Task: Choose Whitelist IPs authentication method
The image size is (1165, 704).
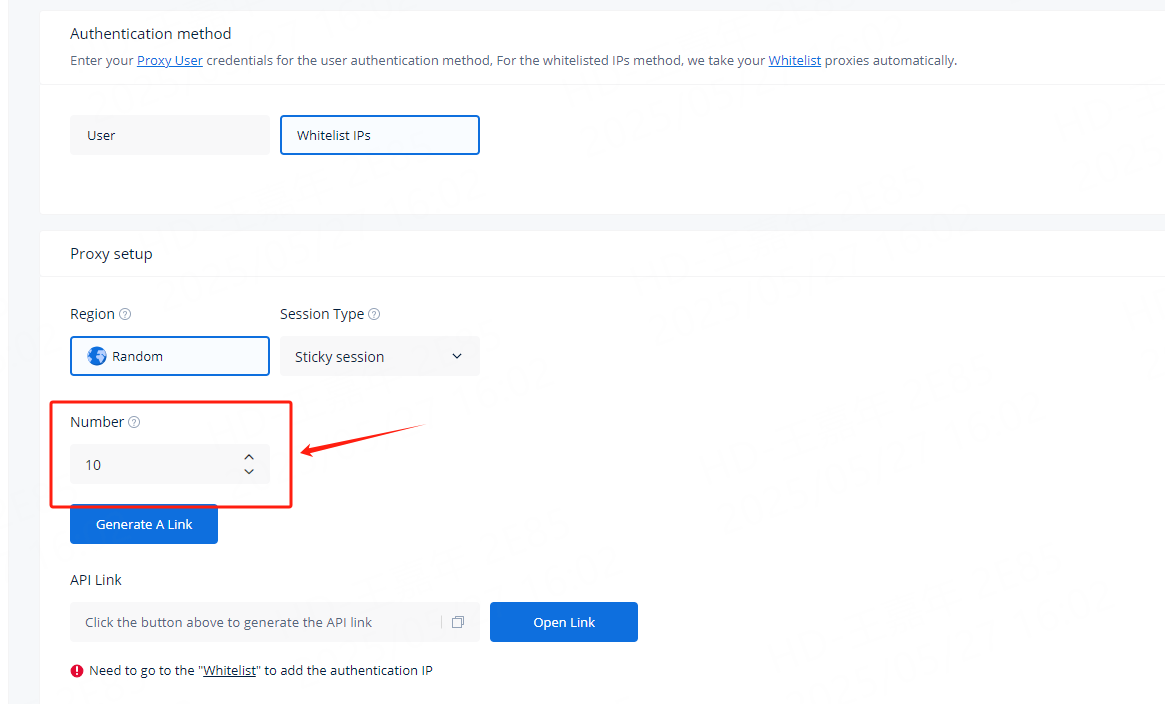Action: (x=379, y=135)
